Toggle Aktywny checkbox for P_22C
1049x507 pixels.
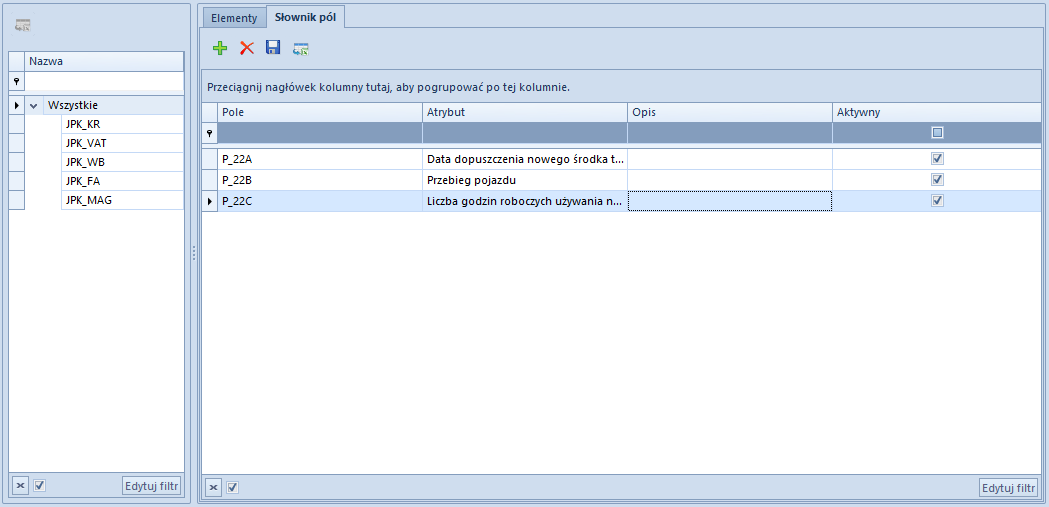(x=937, y=201)
